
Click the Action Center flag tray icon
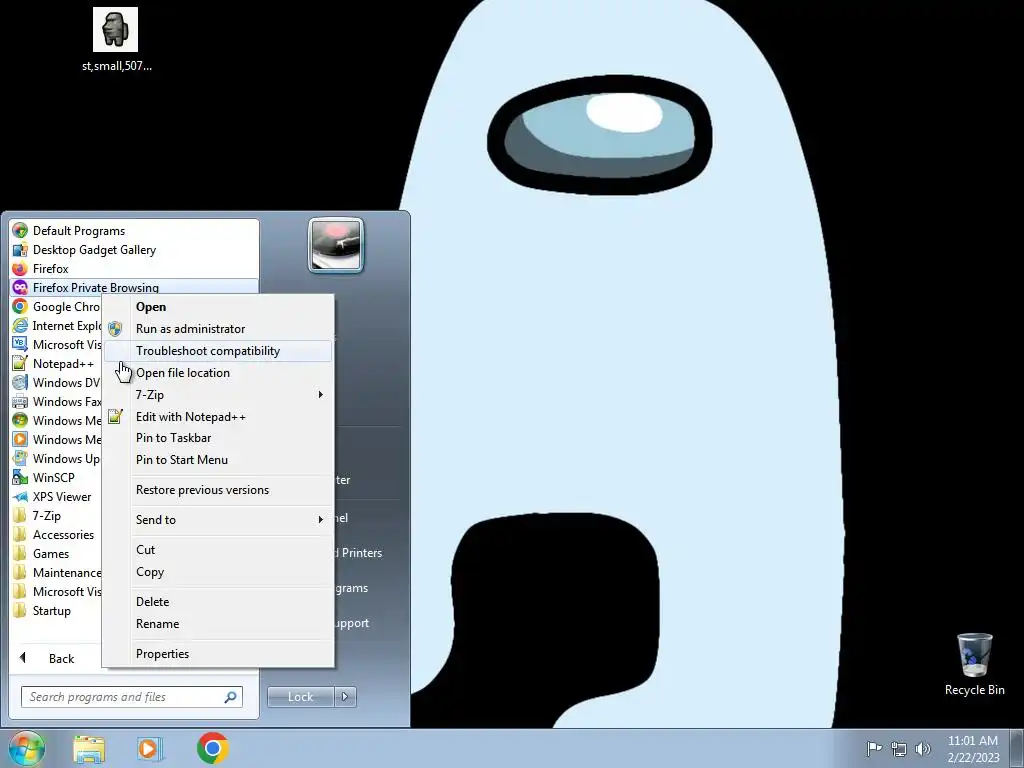coord(874,748)
